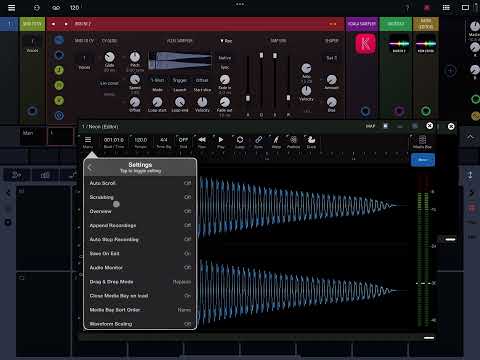Adjust the Fade in knob
Image resolution: width=480 pixels, height=360 pixels.
pyautogui.click(x=225, y=79)
